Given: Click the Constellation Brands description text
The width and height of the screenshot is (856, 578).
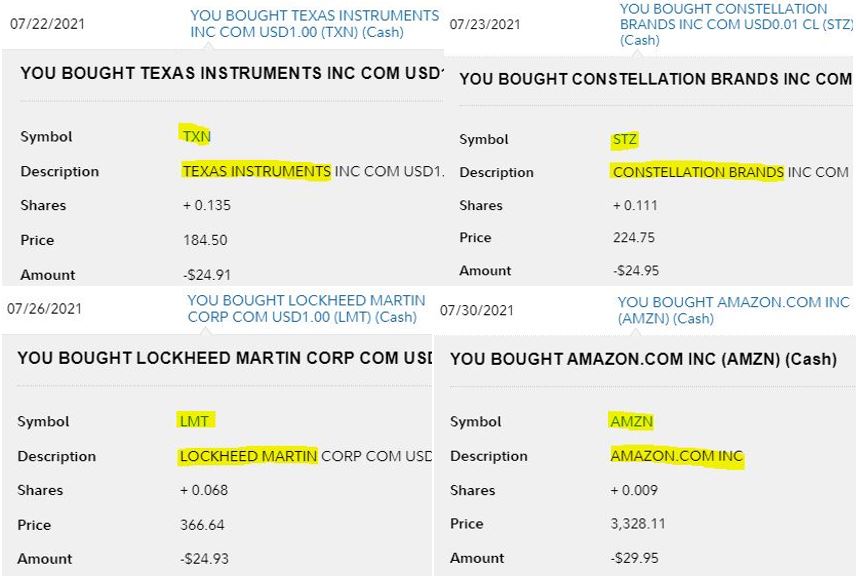Looking at the screenshot, I should (731, 172).
